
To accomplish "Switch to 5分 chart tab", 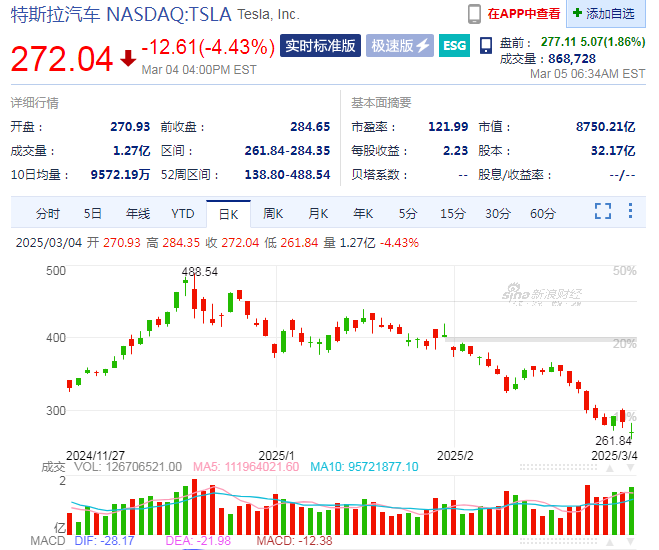I will [x=408, y=213].
